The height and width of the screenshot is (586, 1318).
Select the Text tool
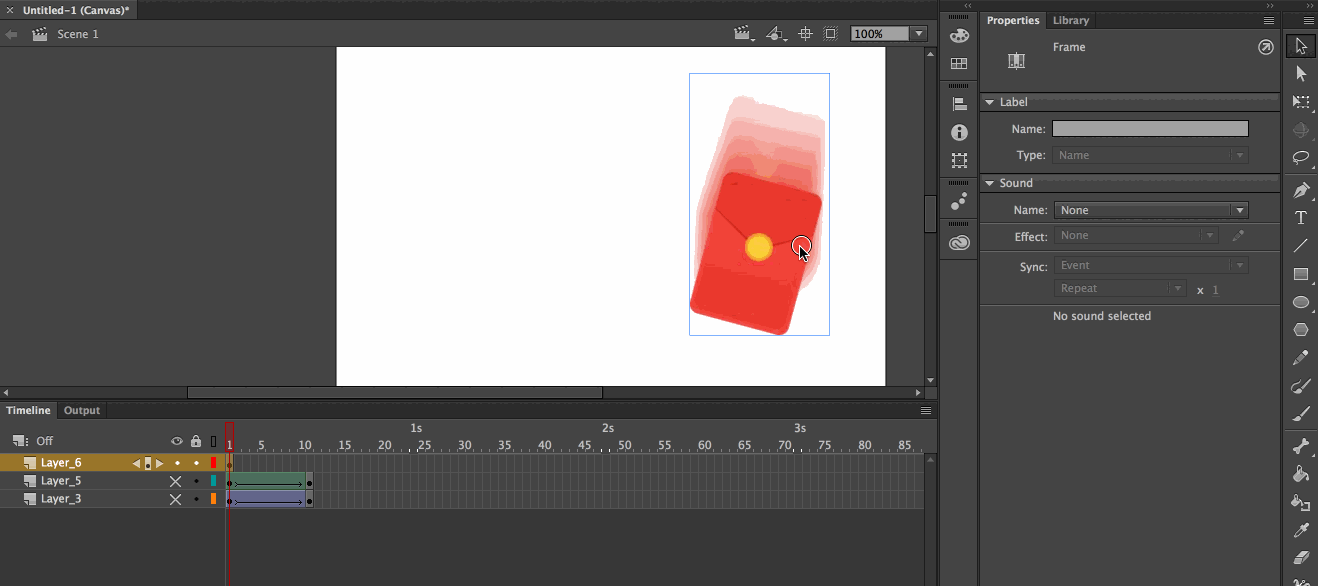(1301, 218)
